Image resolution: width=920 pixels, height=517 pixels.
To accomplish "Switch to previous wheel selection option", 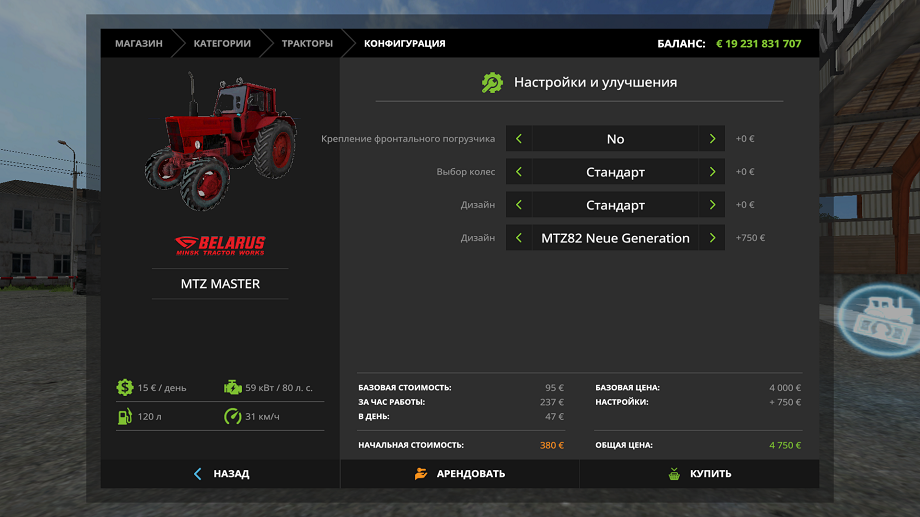I will pos(519,172).
